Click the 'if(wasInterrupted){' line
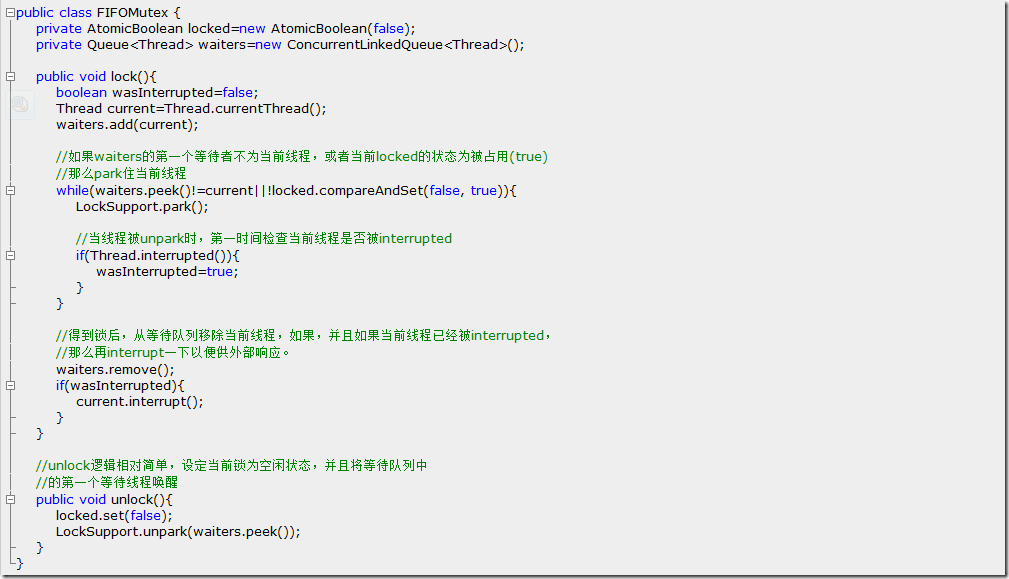The width and height of the screenshot is (1009, 579). click(120, 385)
